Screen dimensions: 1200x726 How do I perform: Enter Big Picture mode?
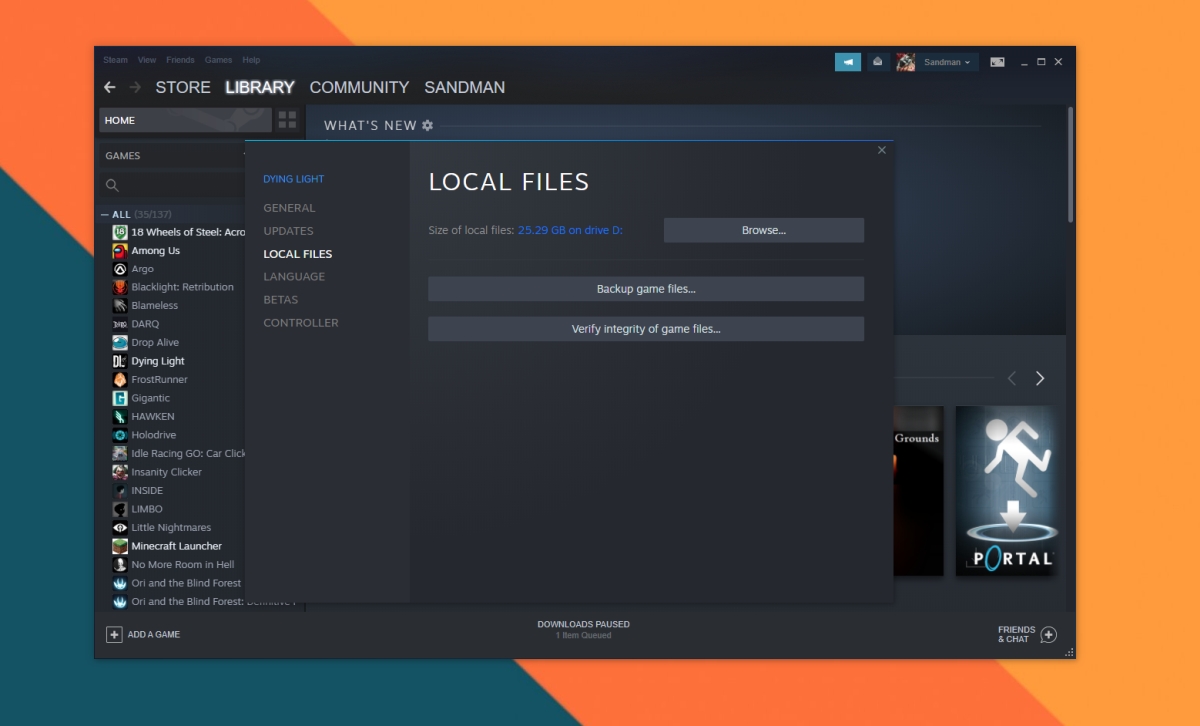pos(996,61)
